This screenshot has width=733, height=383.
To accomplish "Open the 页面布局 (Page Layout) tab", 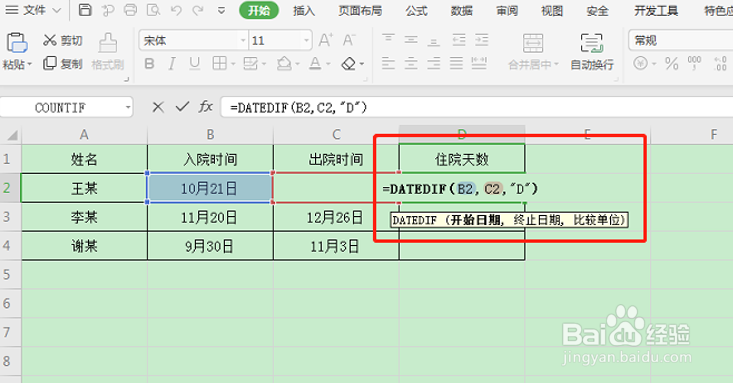I will click(360, 10).
